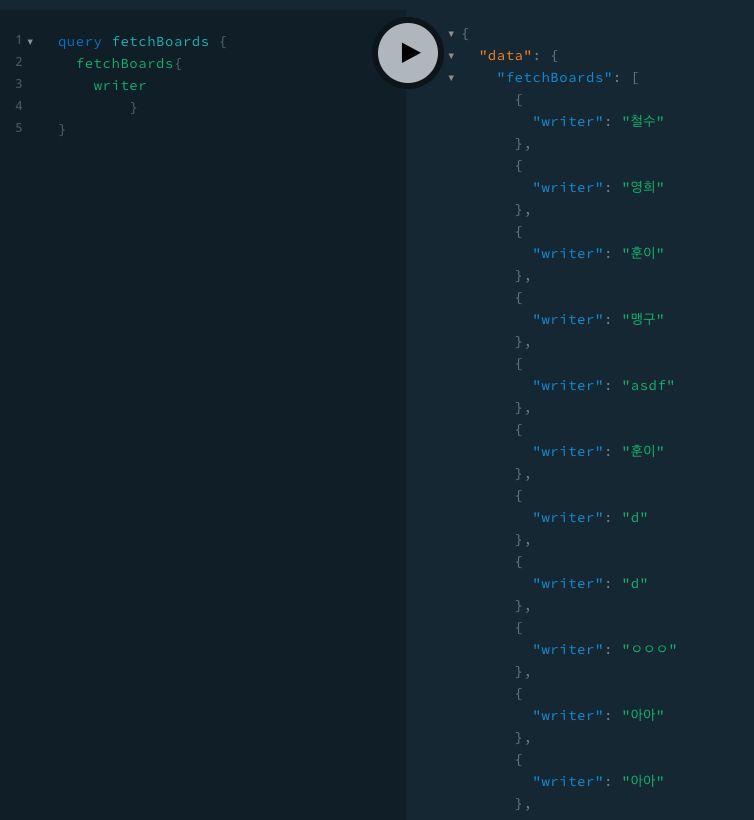
Task: Click the "data" key in the response
Action: (x=505, y=56)
